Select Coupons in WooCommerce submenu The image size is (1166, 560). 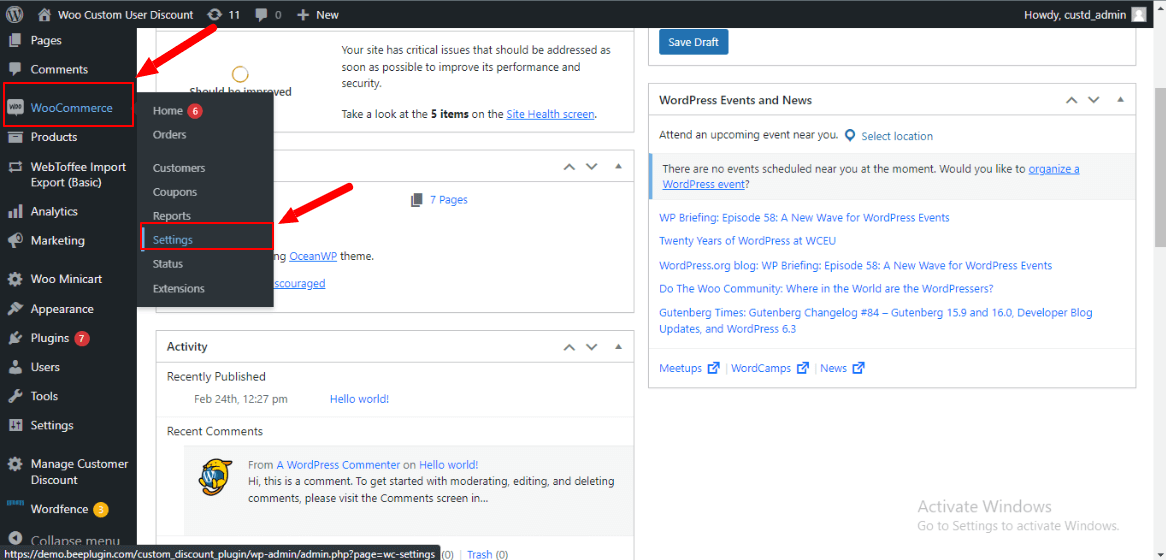tap(175, 192)
